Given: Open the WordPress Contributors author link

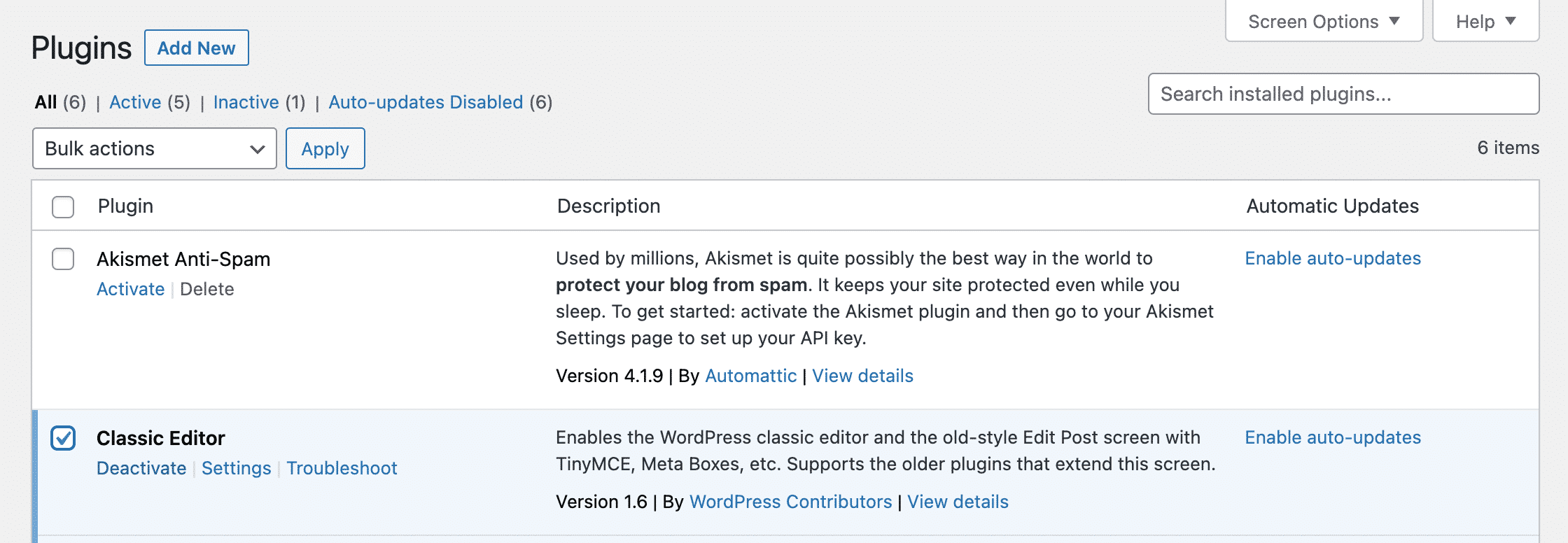Looking at the screenshot, I should [x=791, y=502].
